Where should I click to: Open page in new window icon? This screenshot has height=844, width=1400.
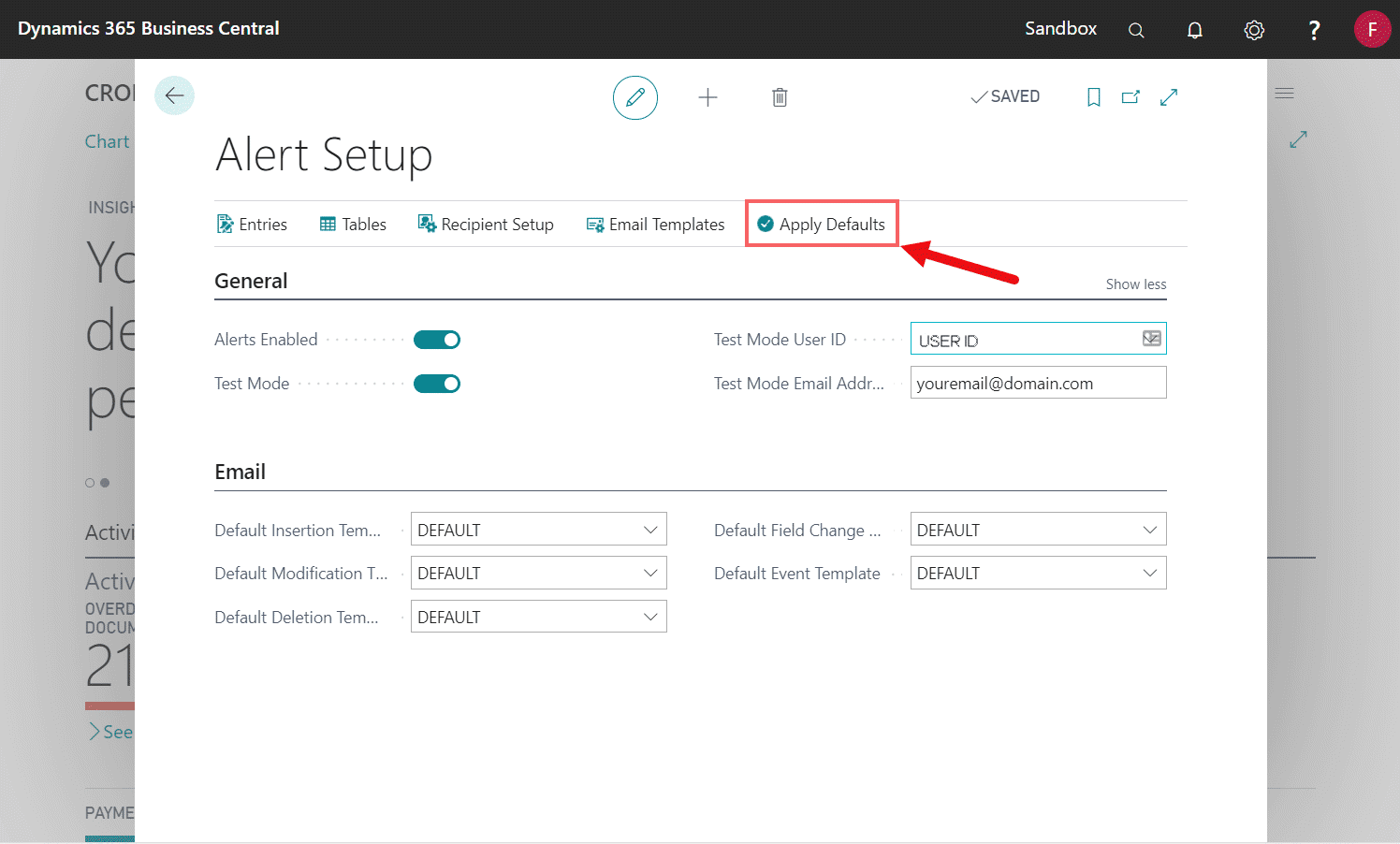(1130, 97)
